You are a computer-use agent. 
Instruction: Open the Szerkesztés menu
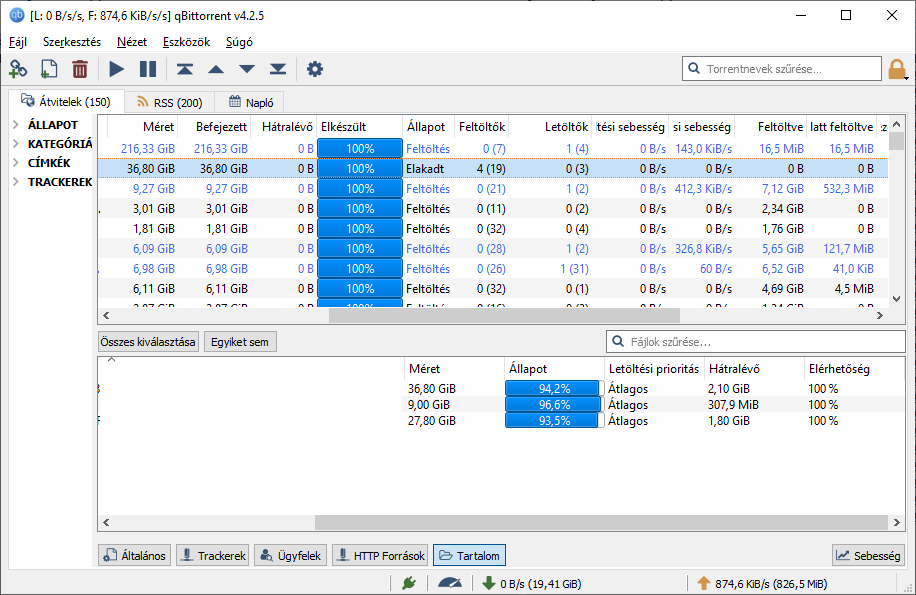pos(72,42)
